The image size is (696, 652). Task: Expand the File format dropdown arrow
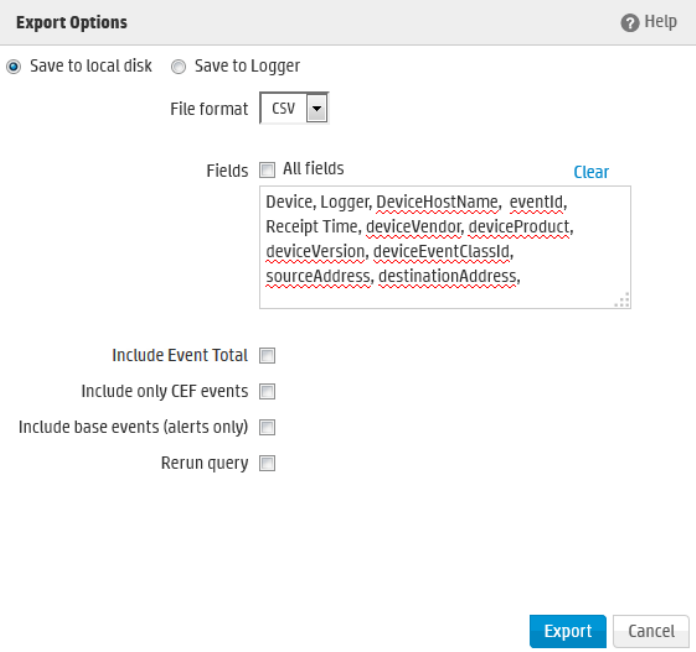point(316,109)
